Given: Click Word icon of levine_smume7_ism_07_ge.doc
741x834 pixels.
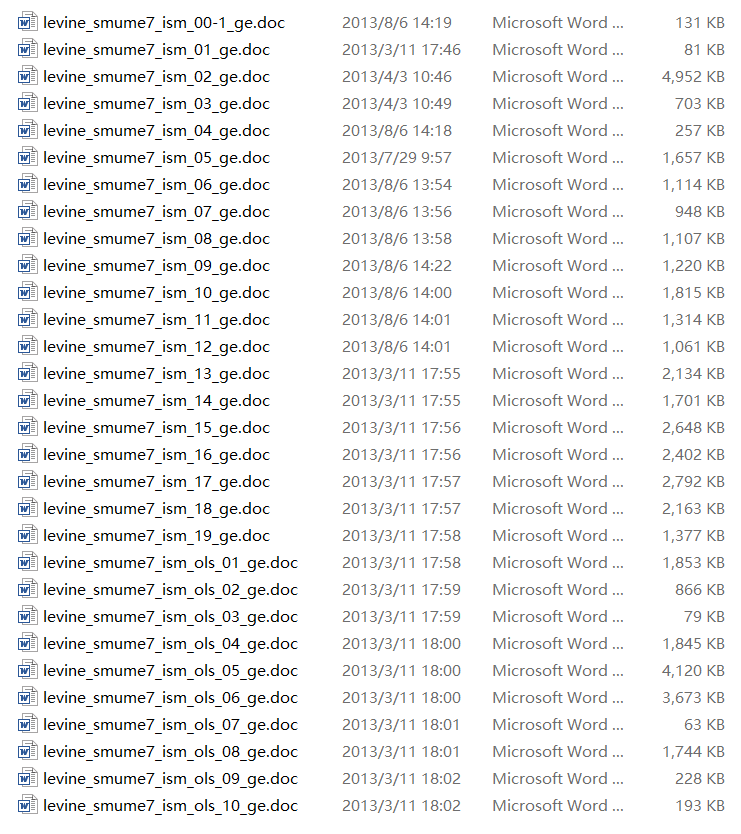Looking at the screenshot, I should point(28,212).
